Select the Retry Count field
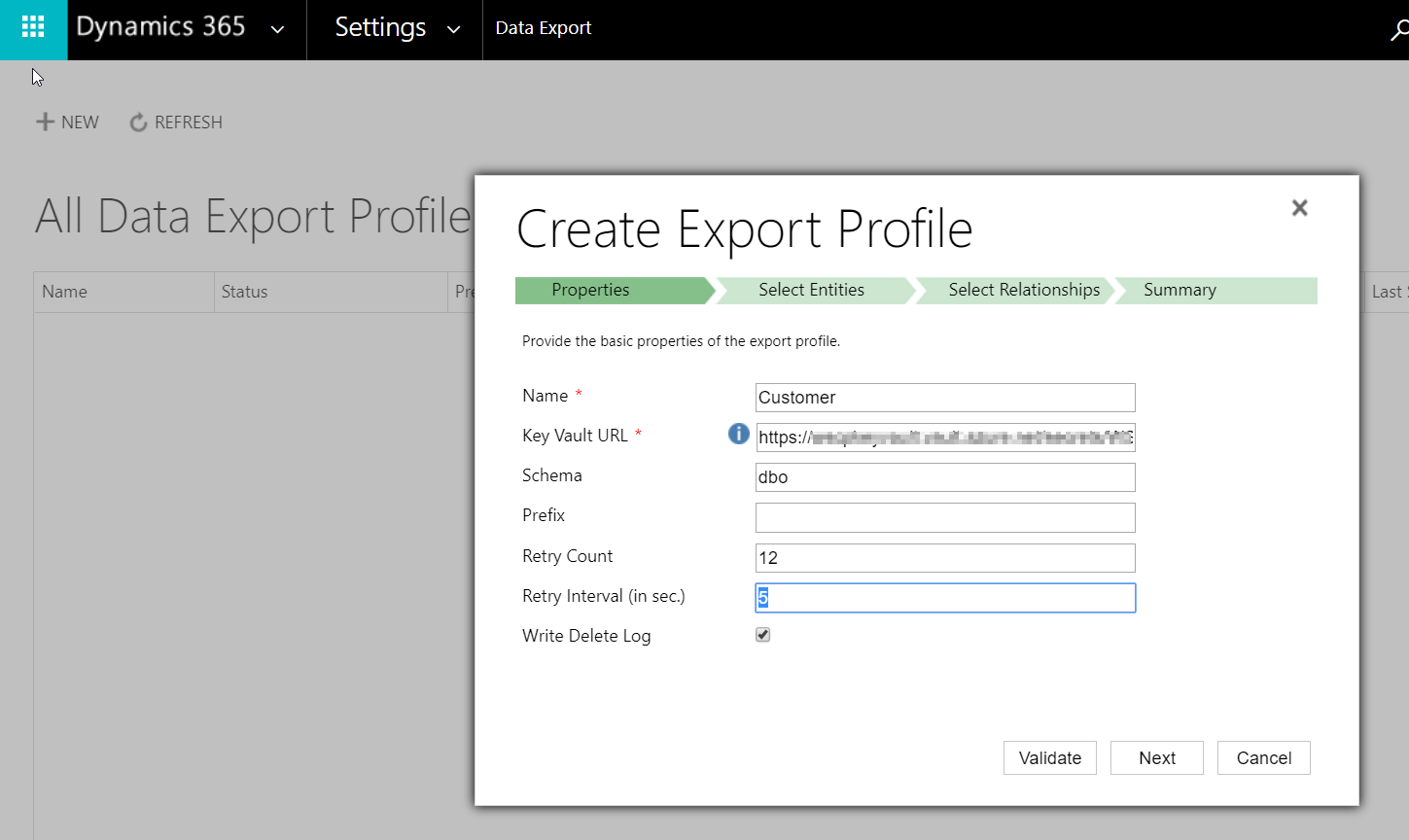 pyautogui.click(x=944, y=557)
